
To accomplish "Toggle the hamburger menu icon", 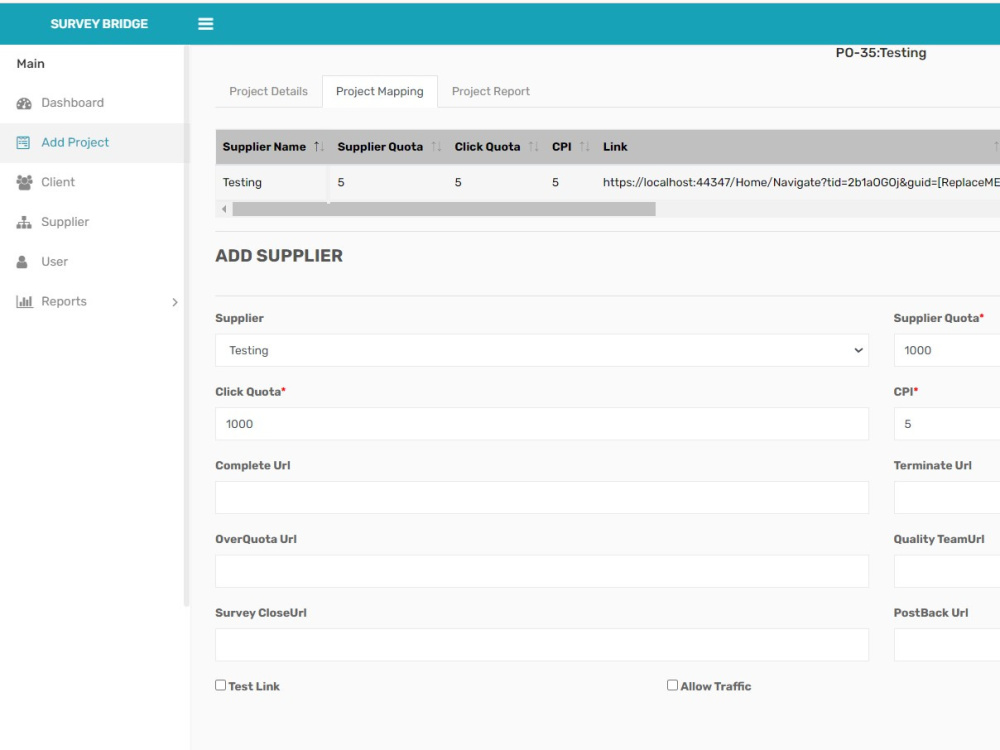I will 205,24.
